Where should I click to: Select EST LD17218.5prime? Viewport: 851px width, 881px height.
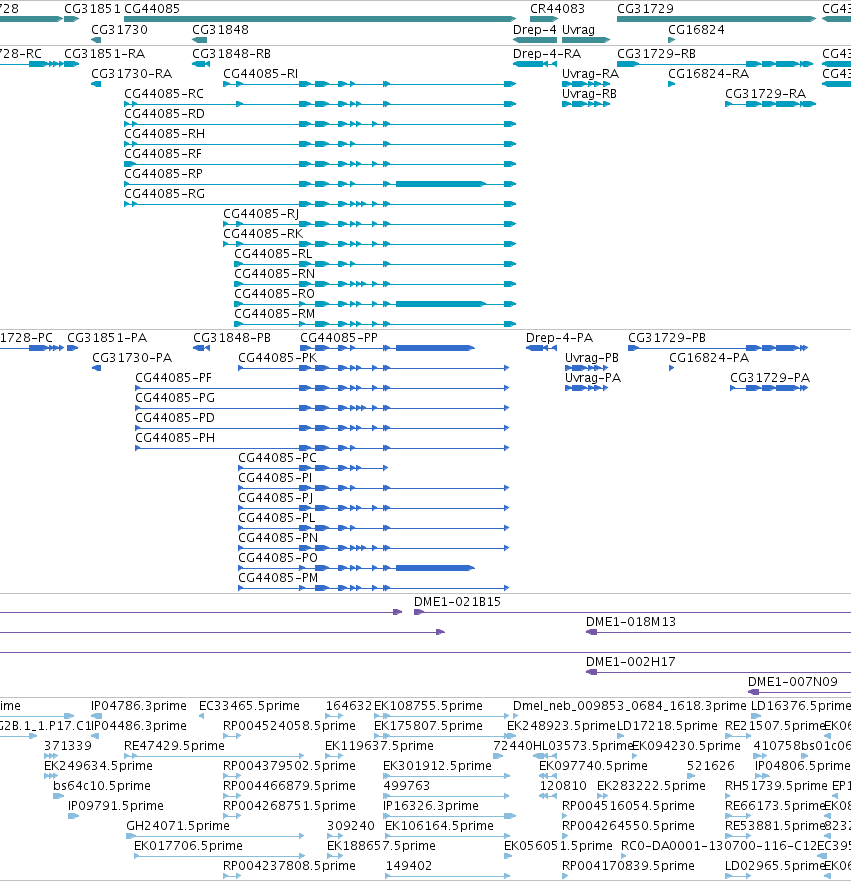(x=621, y=736)
